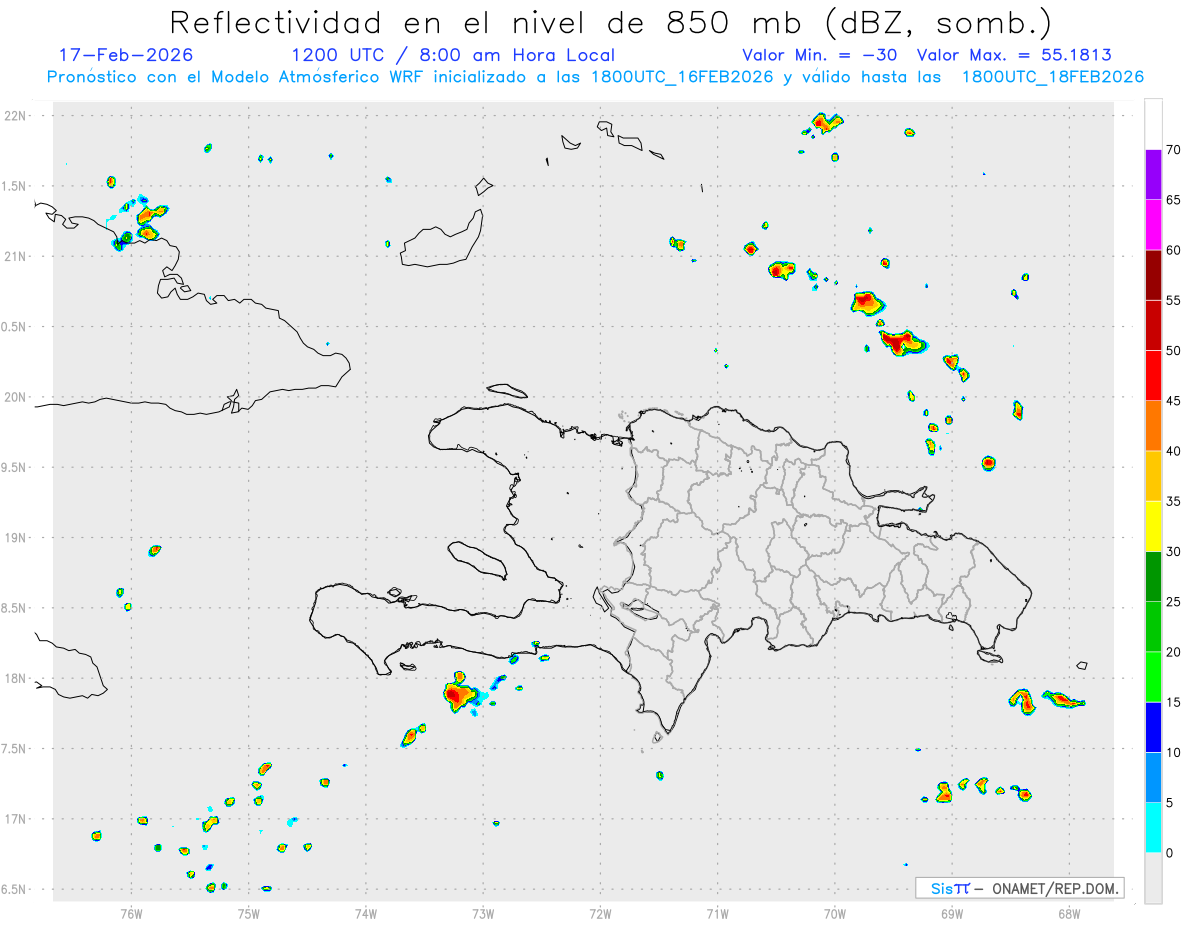Click the longitude axis label '75W'
Image resolution: width=1200 pixels, height=927 pixels.
click(249, 912)
